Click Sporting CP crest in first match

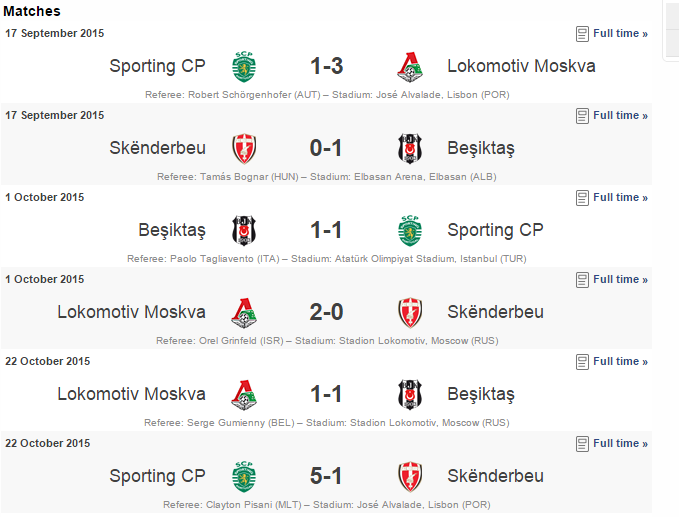click(x=244, y=67)
